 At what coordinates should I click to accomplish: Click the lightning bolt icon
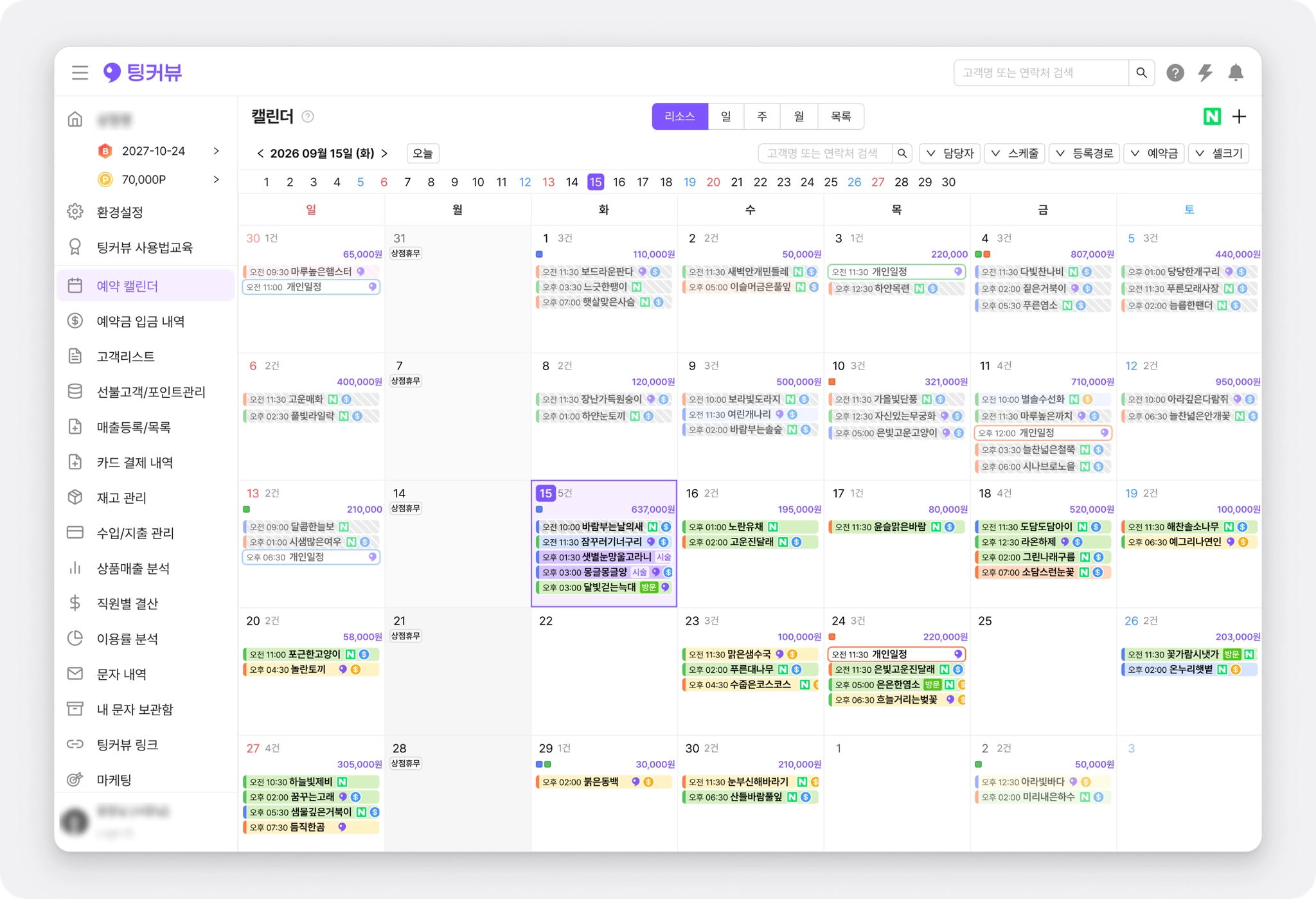pos(1205,73)
